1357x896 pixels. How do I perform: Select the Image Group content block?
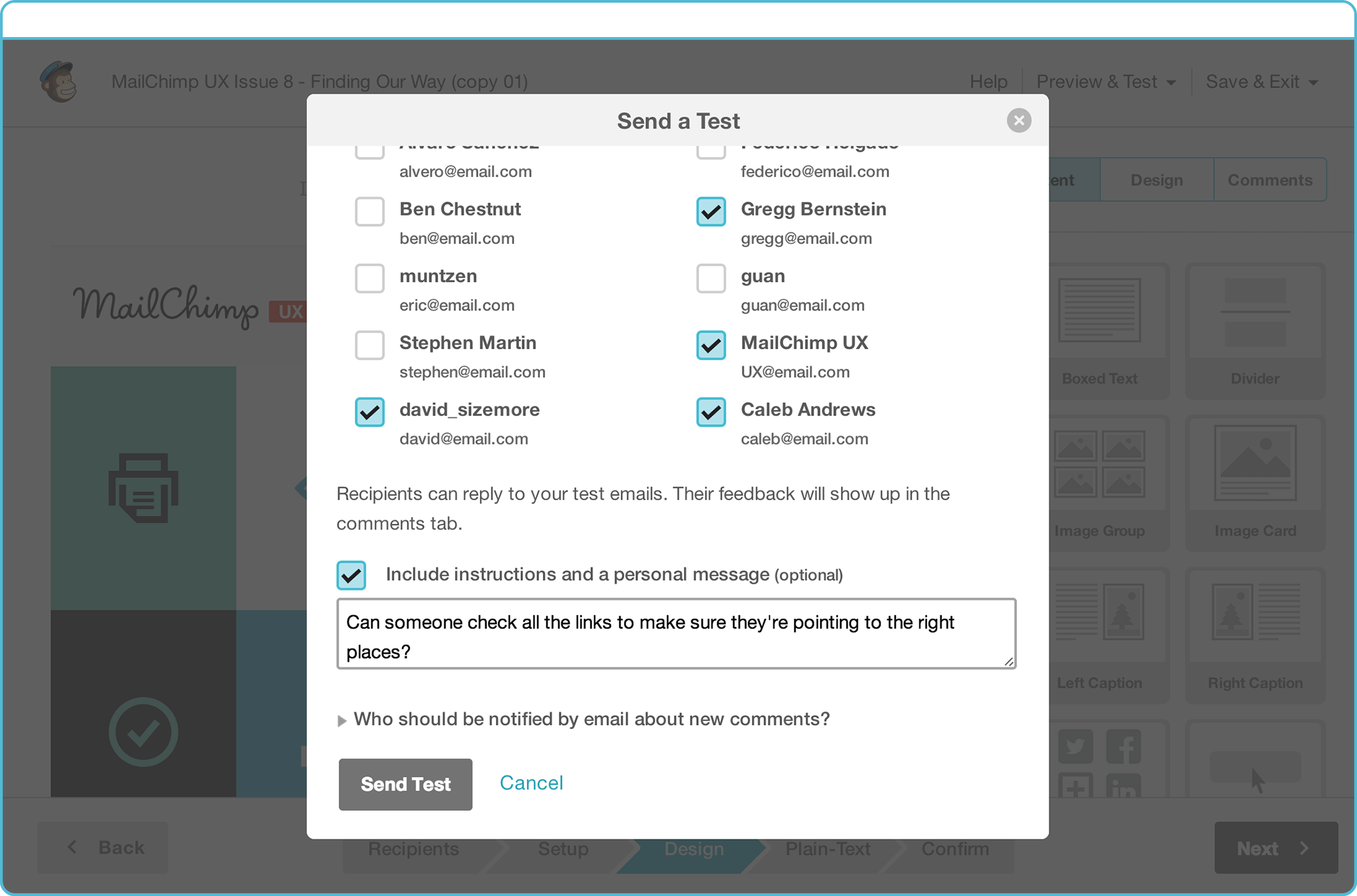pyautogui.click(x=1099, y=483)
